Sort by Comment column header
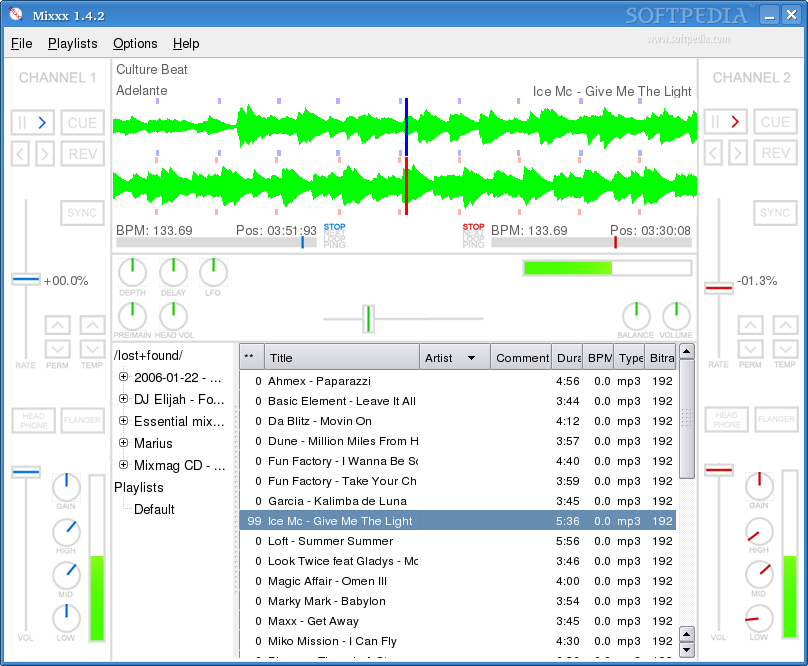 (x=521, y=358)
